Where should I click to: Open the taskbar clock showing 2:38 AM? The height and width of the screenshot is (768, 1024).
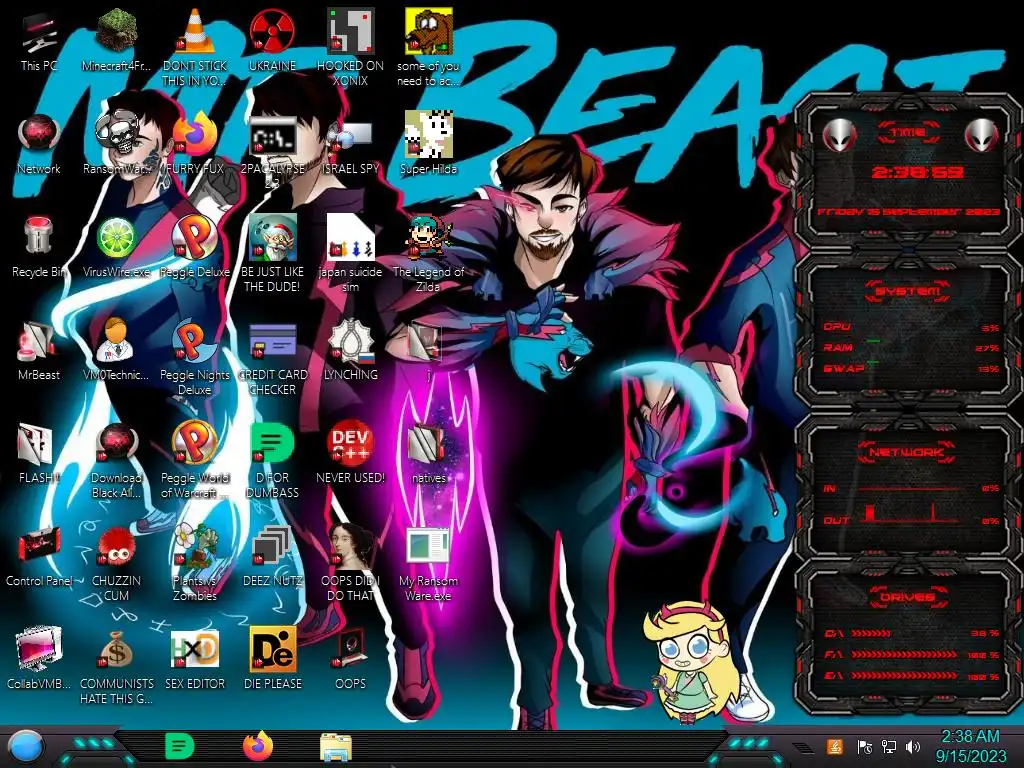(970, 746)
